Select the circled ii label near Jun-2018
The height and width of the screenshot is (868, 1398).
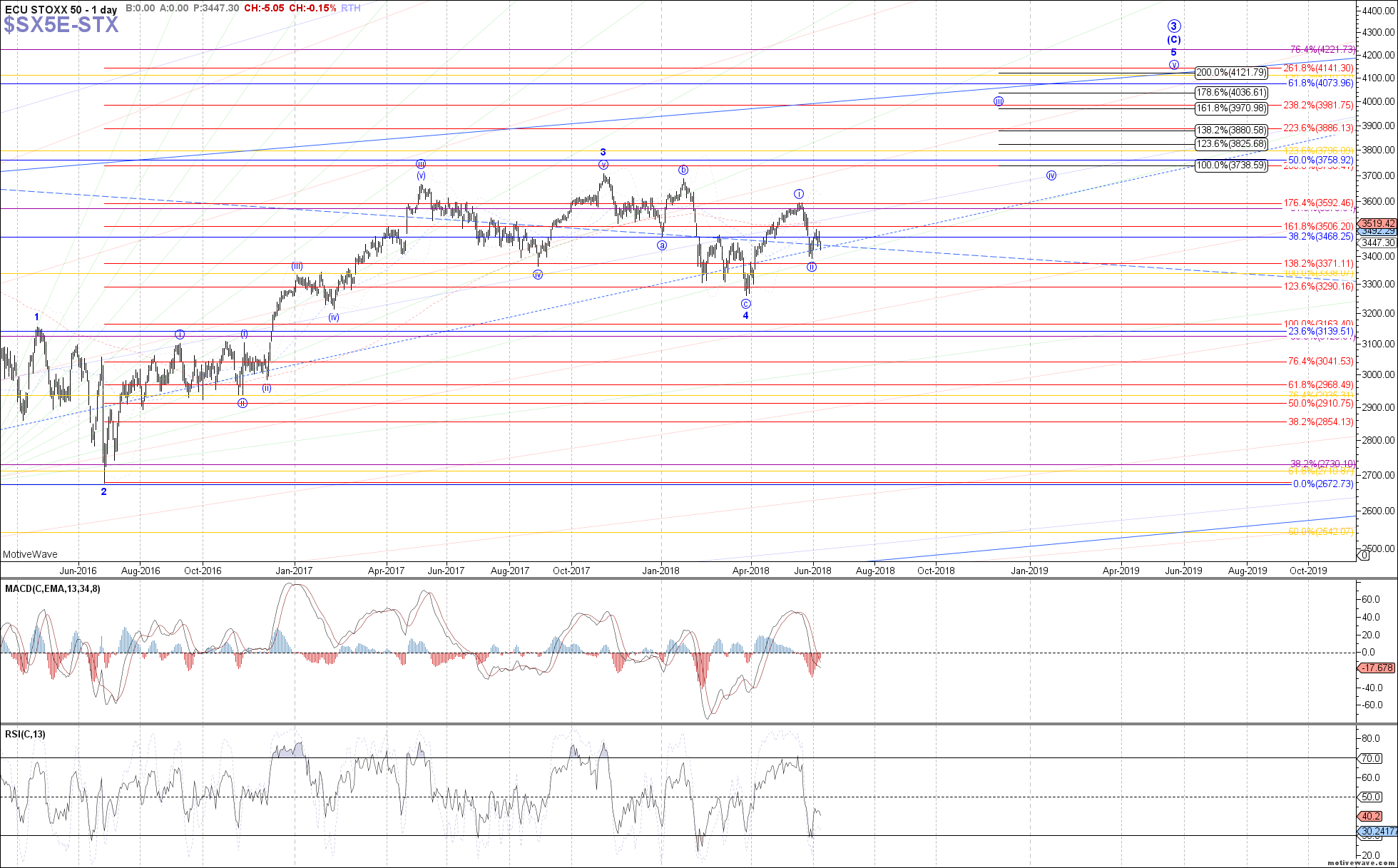click(812, 267)
